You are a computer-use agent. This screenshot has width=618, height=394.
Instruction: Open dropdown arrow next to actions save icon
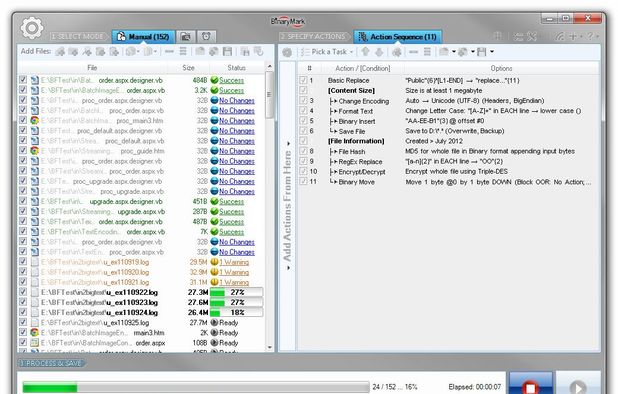coord(492,52)
